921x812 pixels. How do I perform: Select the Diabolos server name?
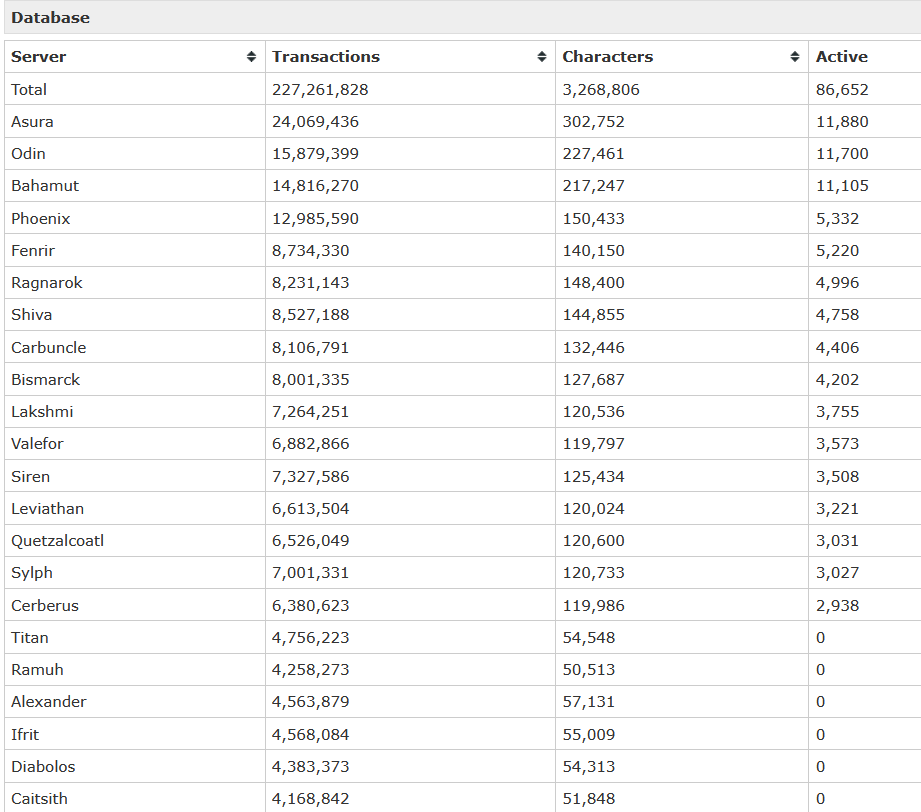click(43, 766)
